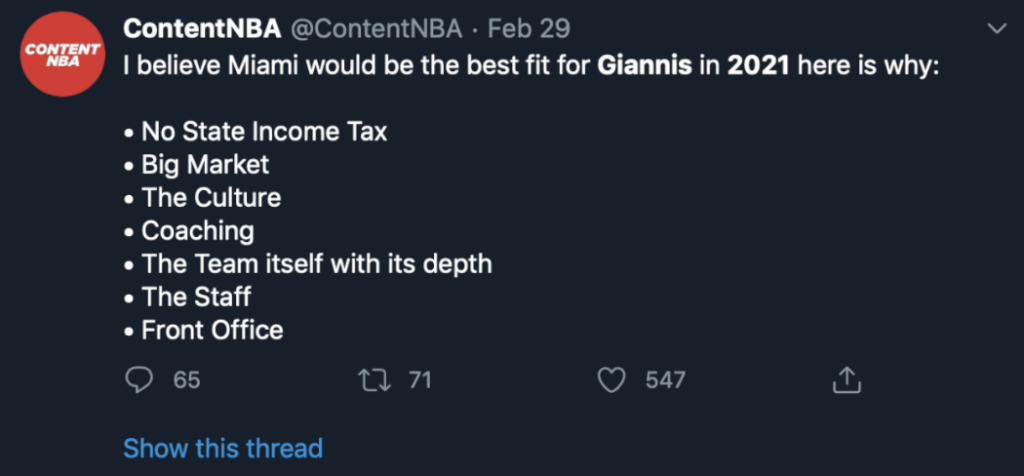
Task: Click the bold Giannis text
Action: tap(645, 67)
